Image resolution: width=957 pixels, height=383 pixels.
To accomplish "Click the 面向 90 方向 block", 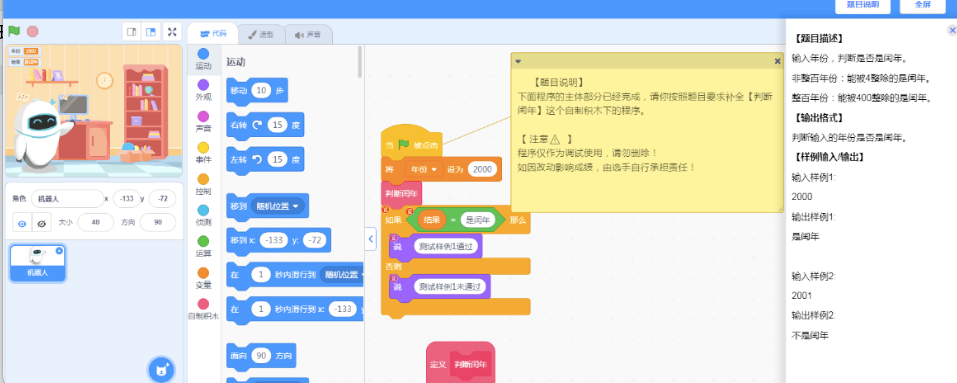I will pyautogui.click(x=261, y=356).
